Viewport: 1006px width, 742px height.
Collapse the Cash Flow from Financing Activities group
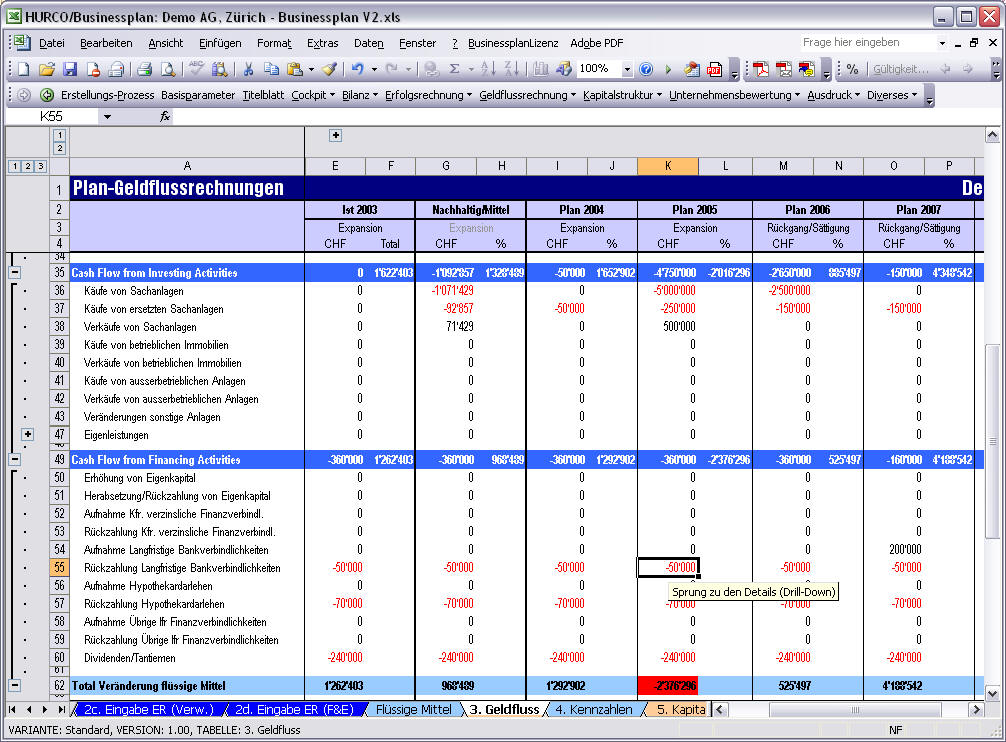[x=14, y=459]
